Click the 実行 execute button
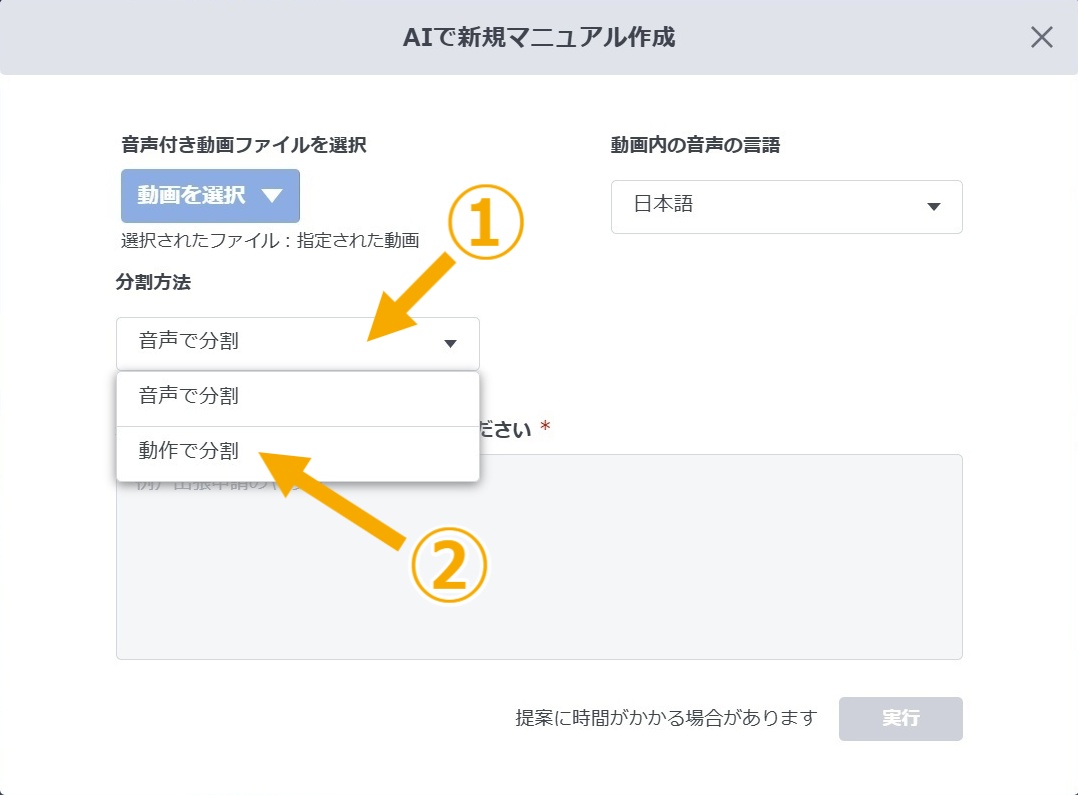Screen dimensions: 1078x795 click(x=899, y=718)
